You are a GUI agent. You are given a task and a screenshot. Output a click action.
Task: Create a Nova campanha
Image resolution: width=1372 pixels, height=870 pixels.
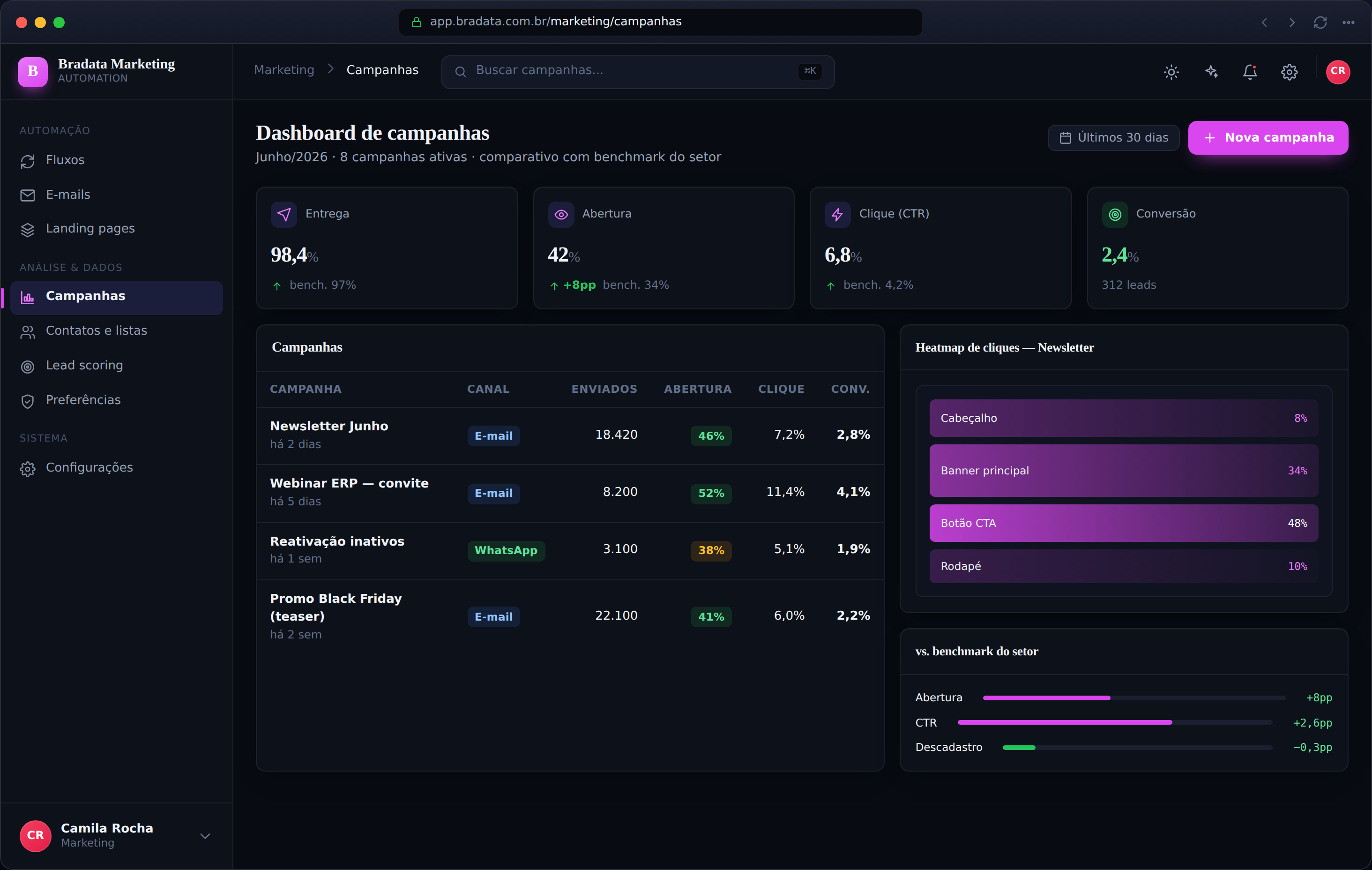[x=1268, y=137]
